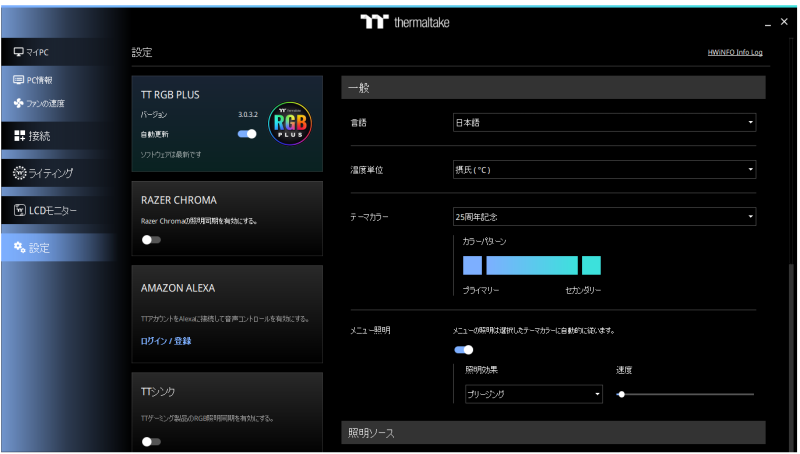800x454 pixels.
Task: Open the 接続 section icon
Action: [19, 136]
